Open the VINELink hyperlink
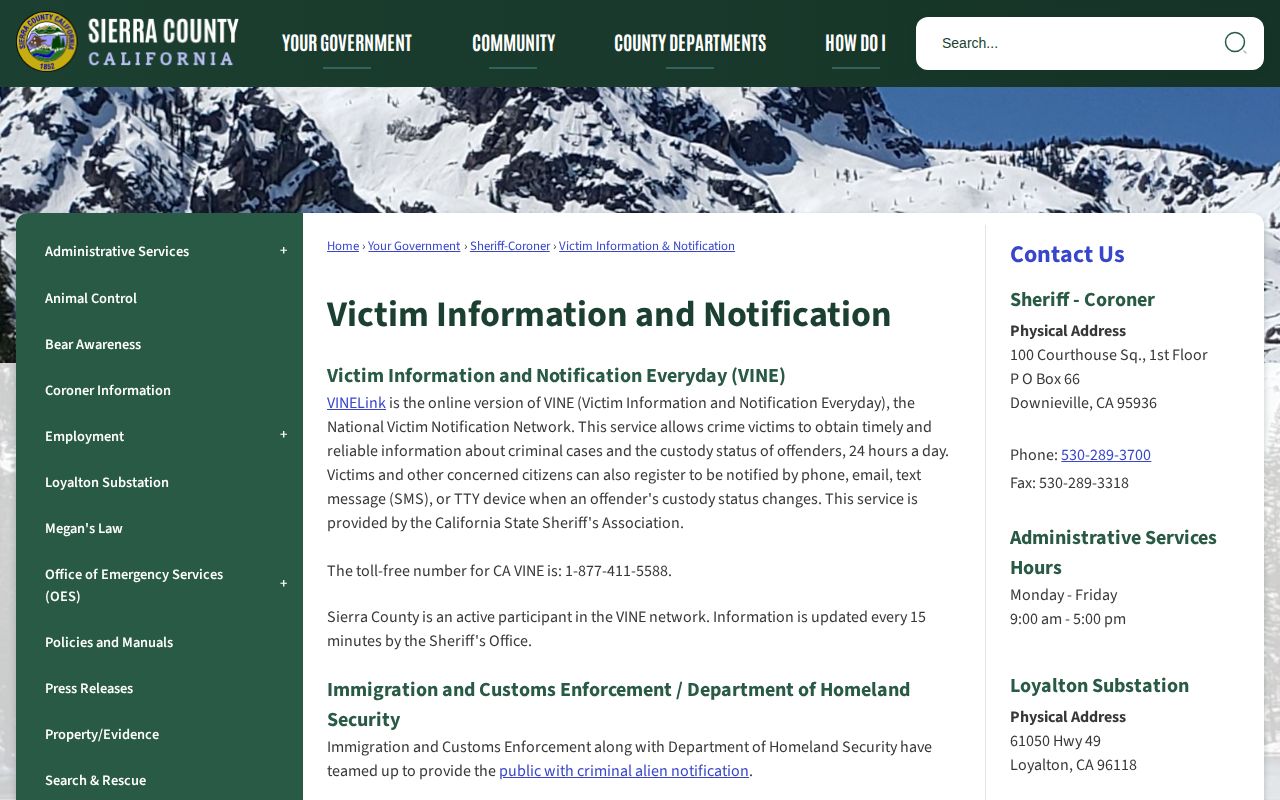The height and width of the screenshot is (800, 1280). pyautogui.click(x=356, y=403)
